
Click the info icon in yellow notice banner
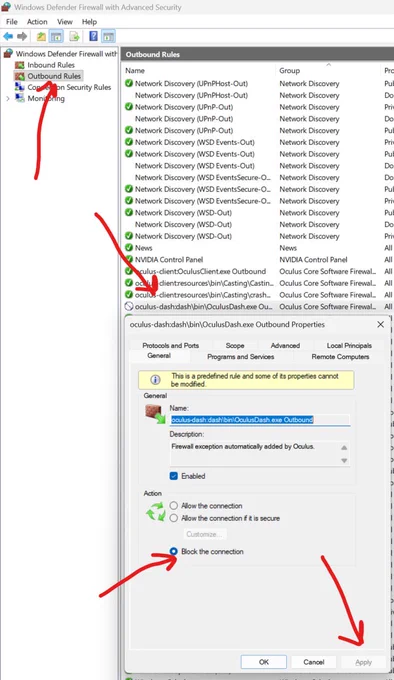155,380
